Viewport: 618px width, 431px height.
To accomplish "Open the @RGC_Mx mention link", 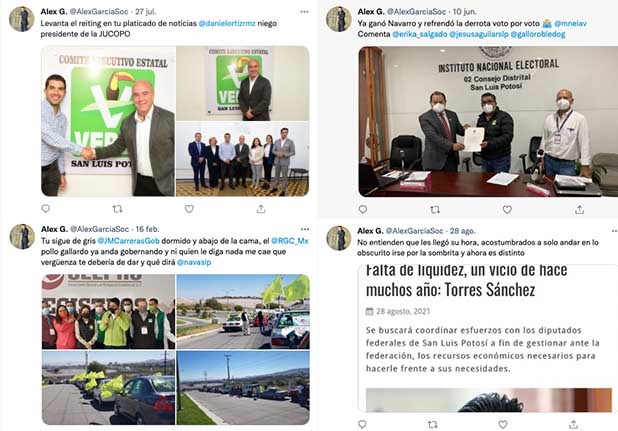I will (290, 241).
